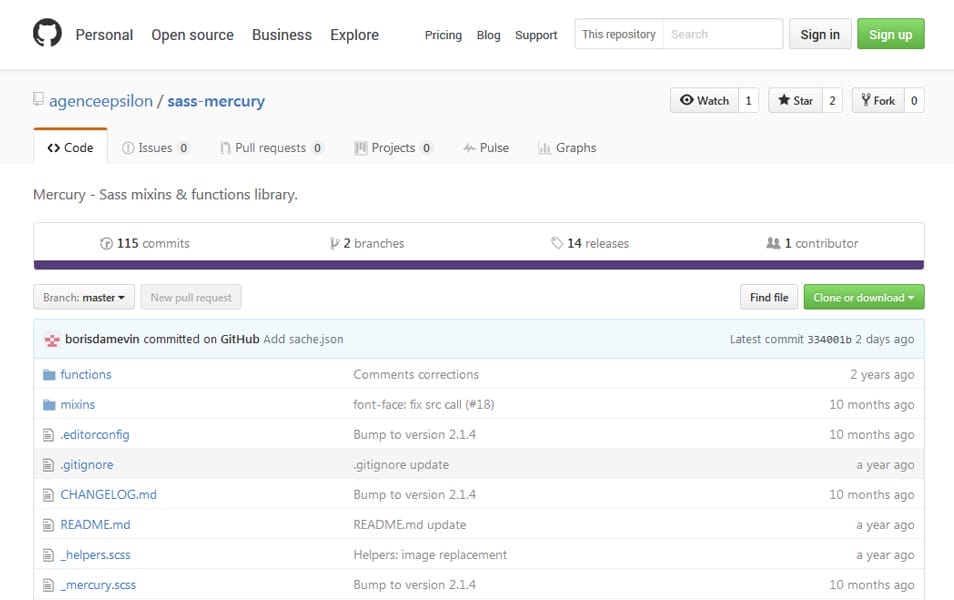The image size is (954, 600).
Task: Open the sass-mercury repository link
Action: (216, 100)
